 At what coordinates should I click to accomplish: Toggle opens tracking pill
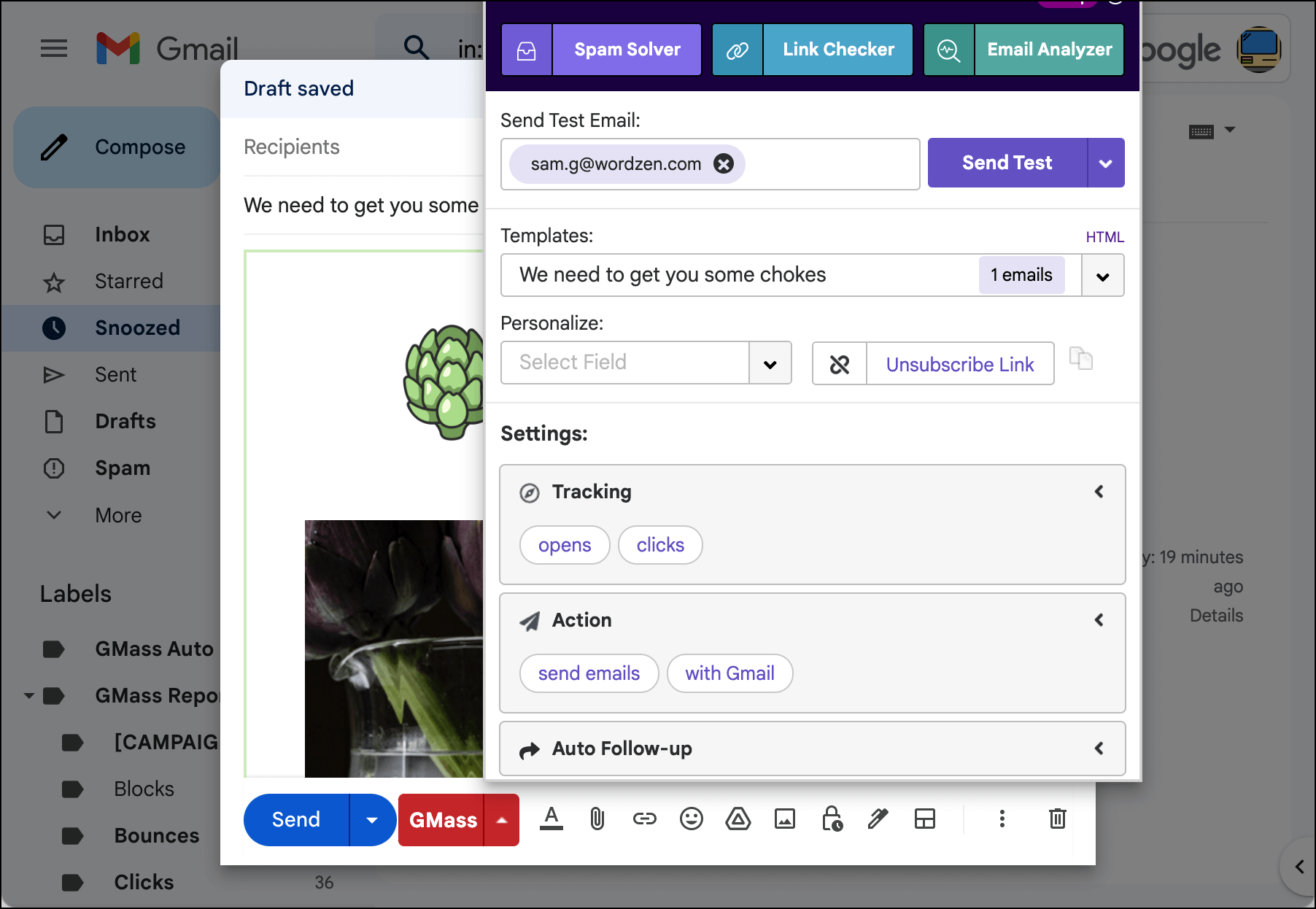pos(565,545)
